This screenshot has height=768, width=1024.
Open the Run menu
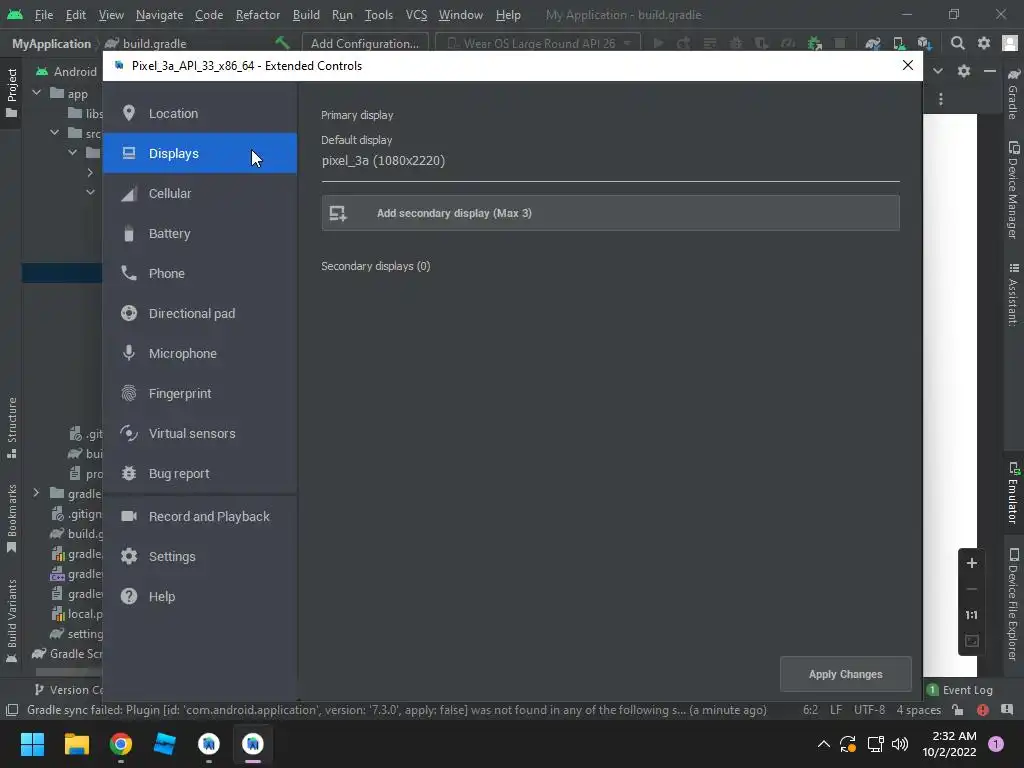click(x=342, y=14)
